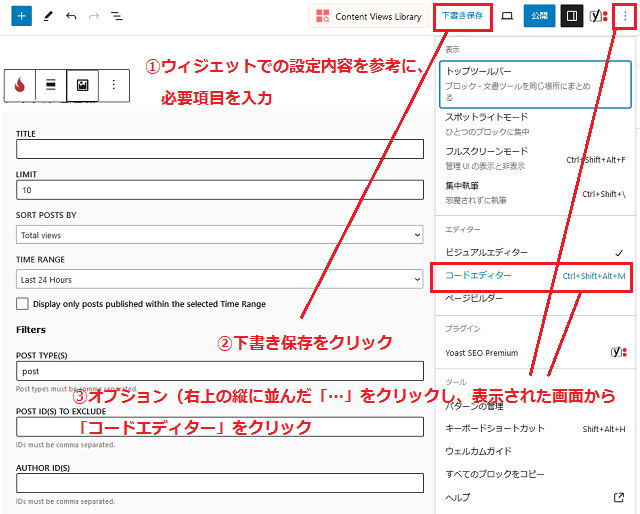Open Yoast SEO Premium plugin entry
This screenshot has width=640, height=514.
[535, 353]
